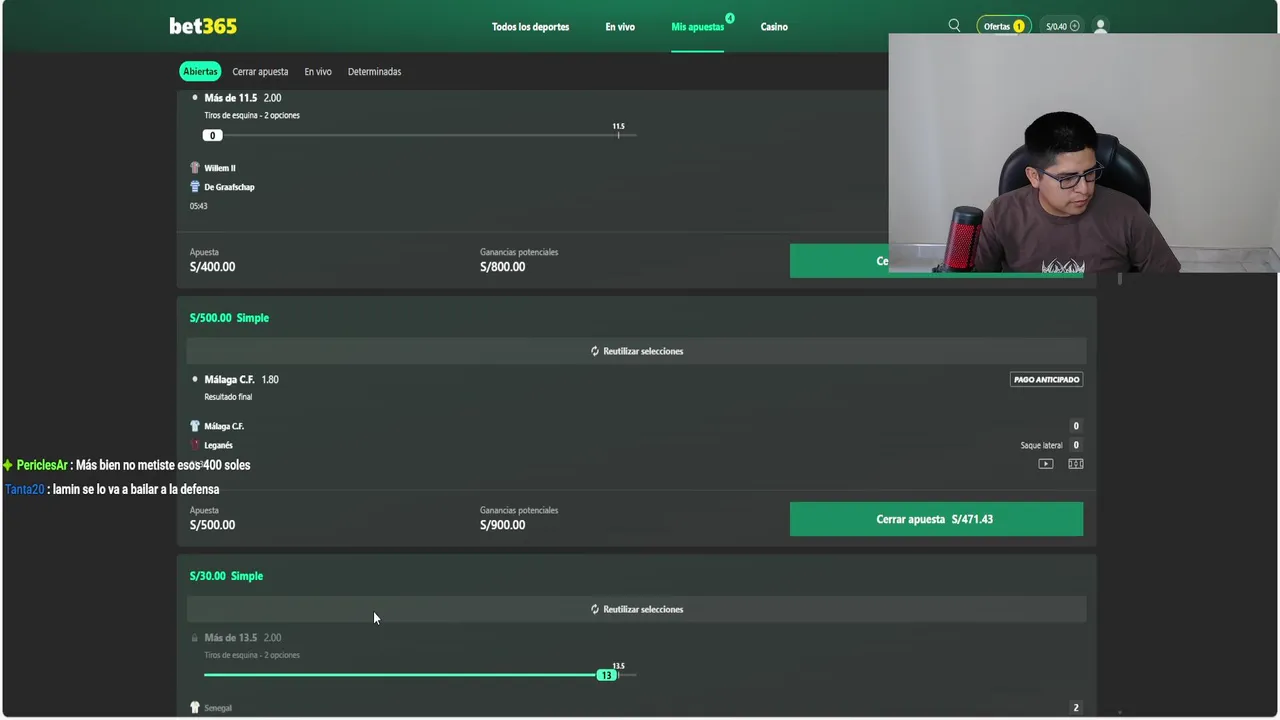
Task: Click reuse icon in S/500.00 bet
Action: pyautogui.click(x=595, y=351)
